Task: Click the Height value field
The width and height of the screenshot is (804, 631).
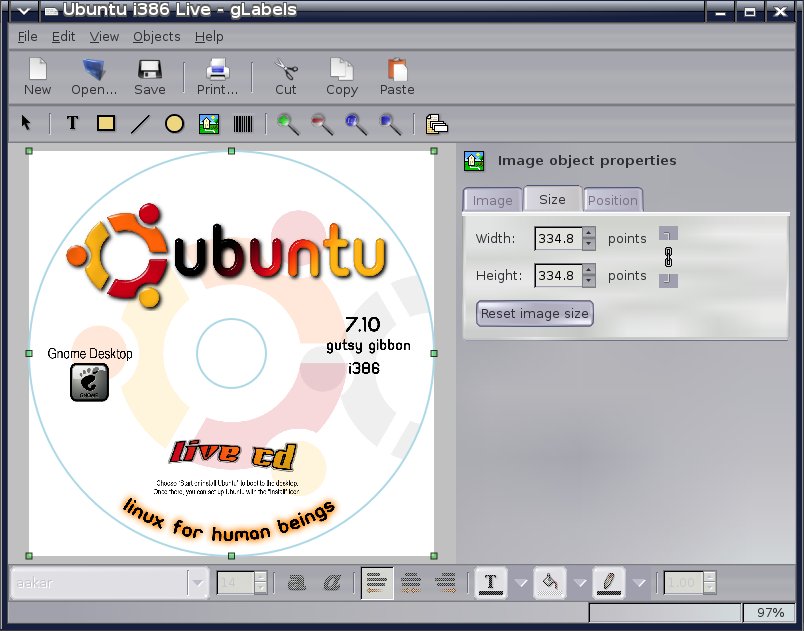Action: coord(558,275)
